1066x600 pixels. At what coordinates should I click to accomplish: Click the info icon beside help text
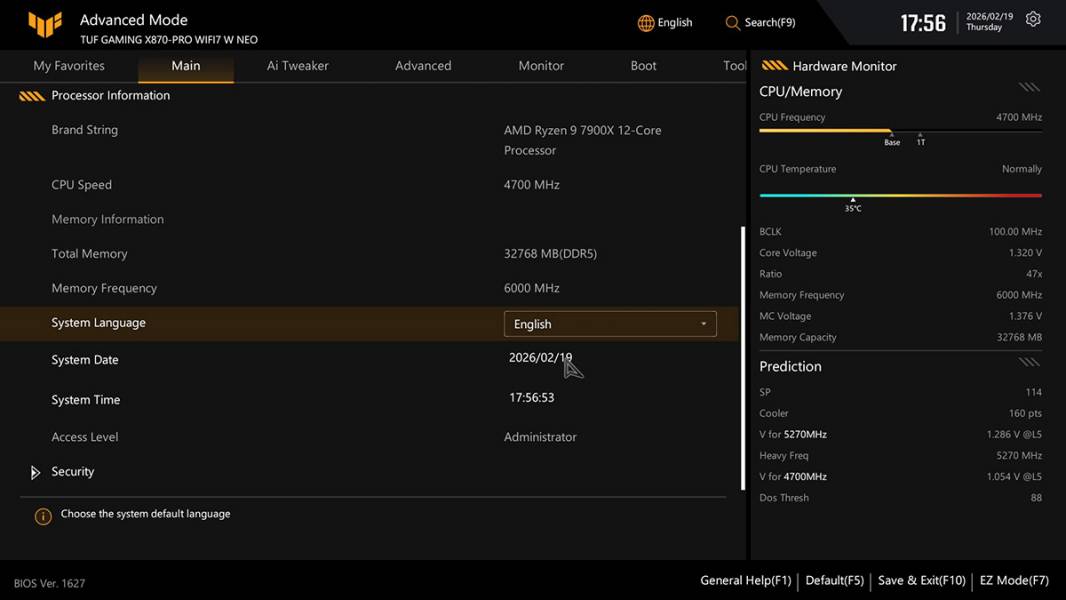(x=43, y=516)
